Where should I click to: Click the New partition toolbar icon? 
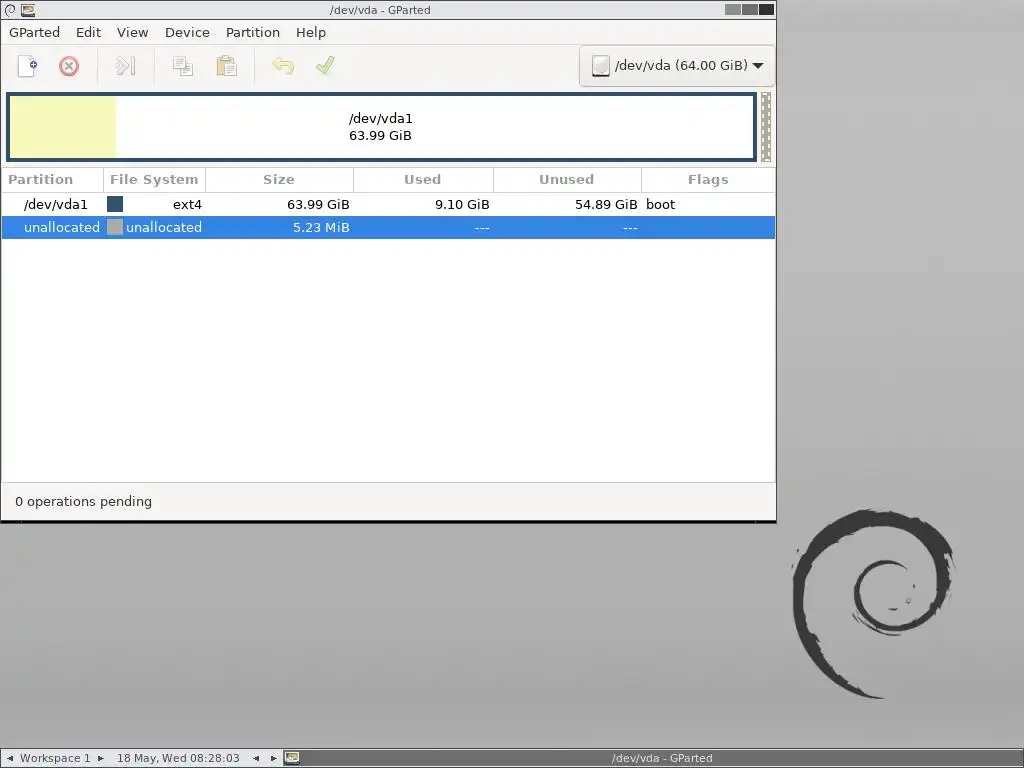pos(27,66)
